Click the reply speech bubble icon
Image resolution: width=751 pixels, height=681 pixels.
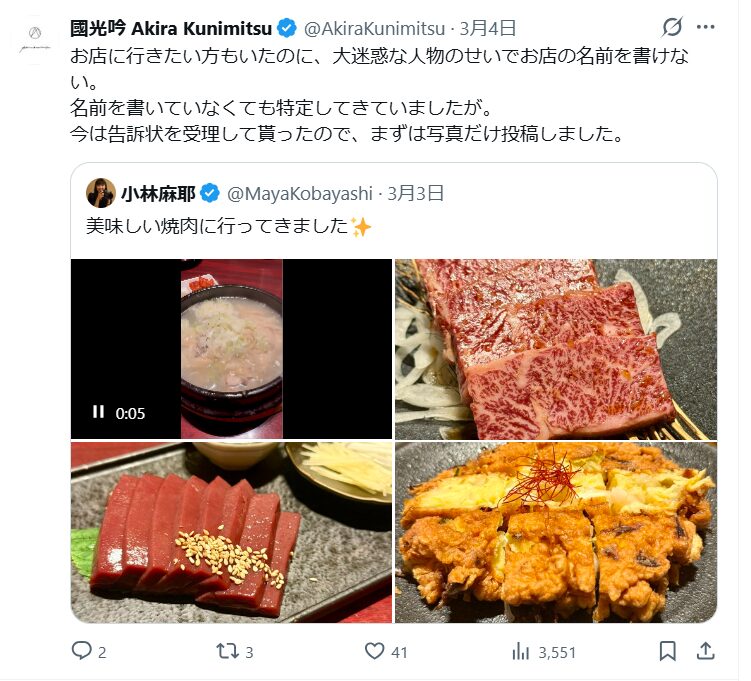click(81, 650)
